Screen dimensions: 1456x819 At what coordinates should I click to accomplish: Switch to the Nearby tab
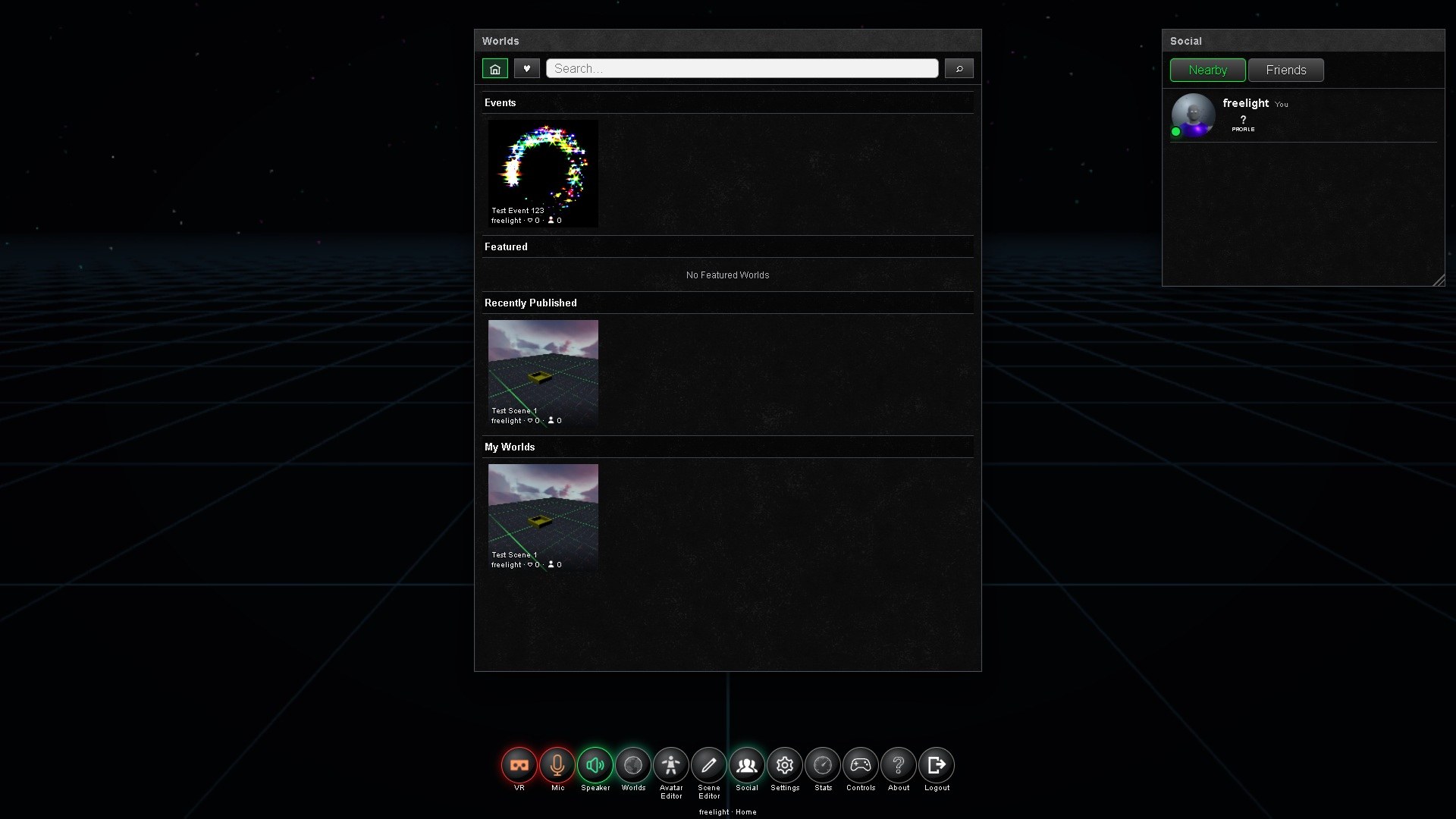(x=1208, y=70)
